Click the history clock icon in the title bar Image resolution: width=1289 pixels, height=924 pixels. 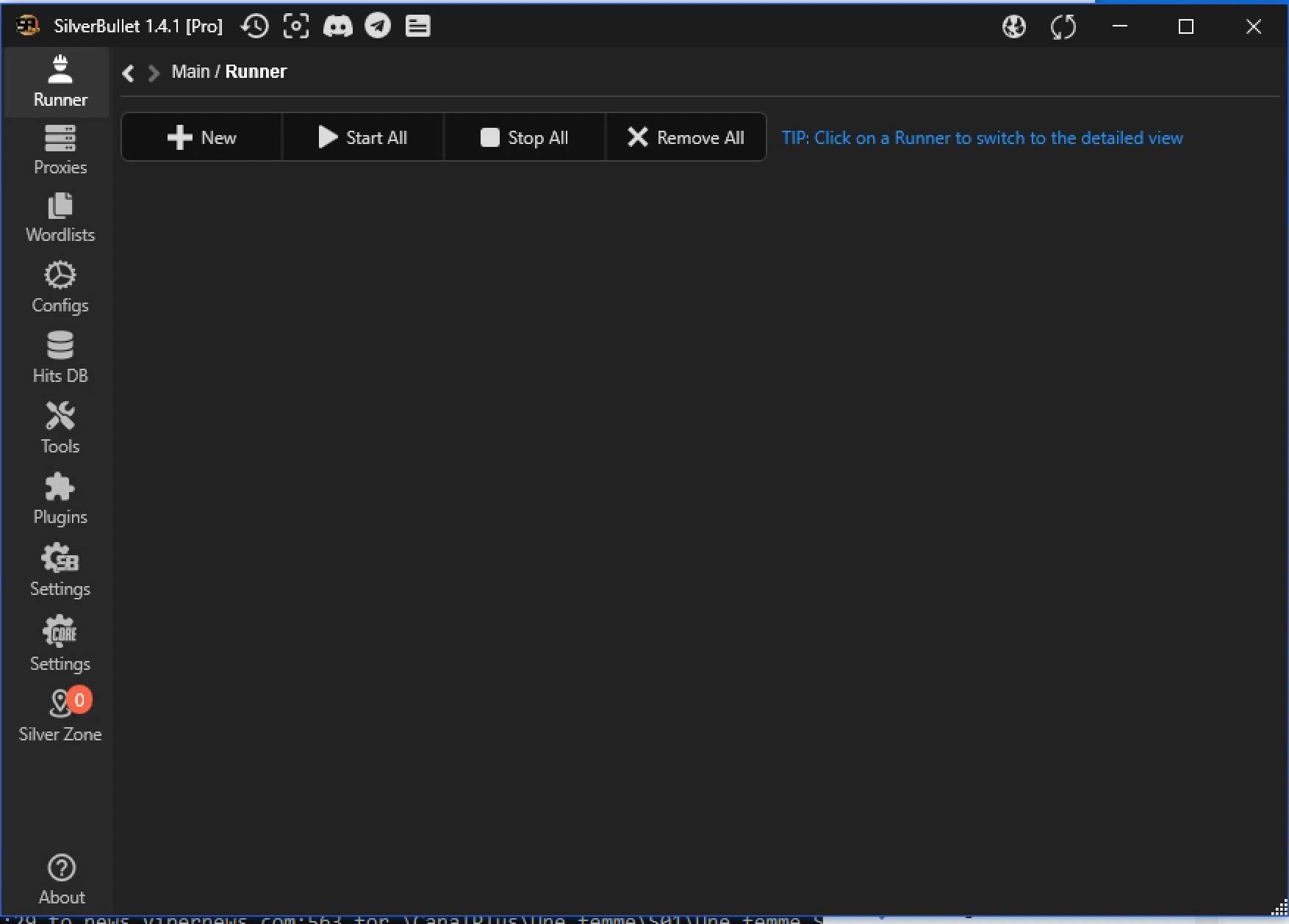click(255, 26)
